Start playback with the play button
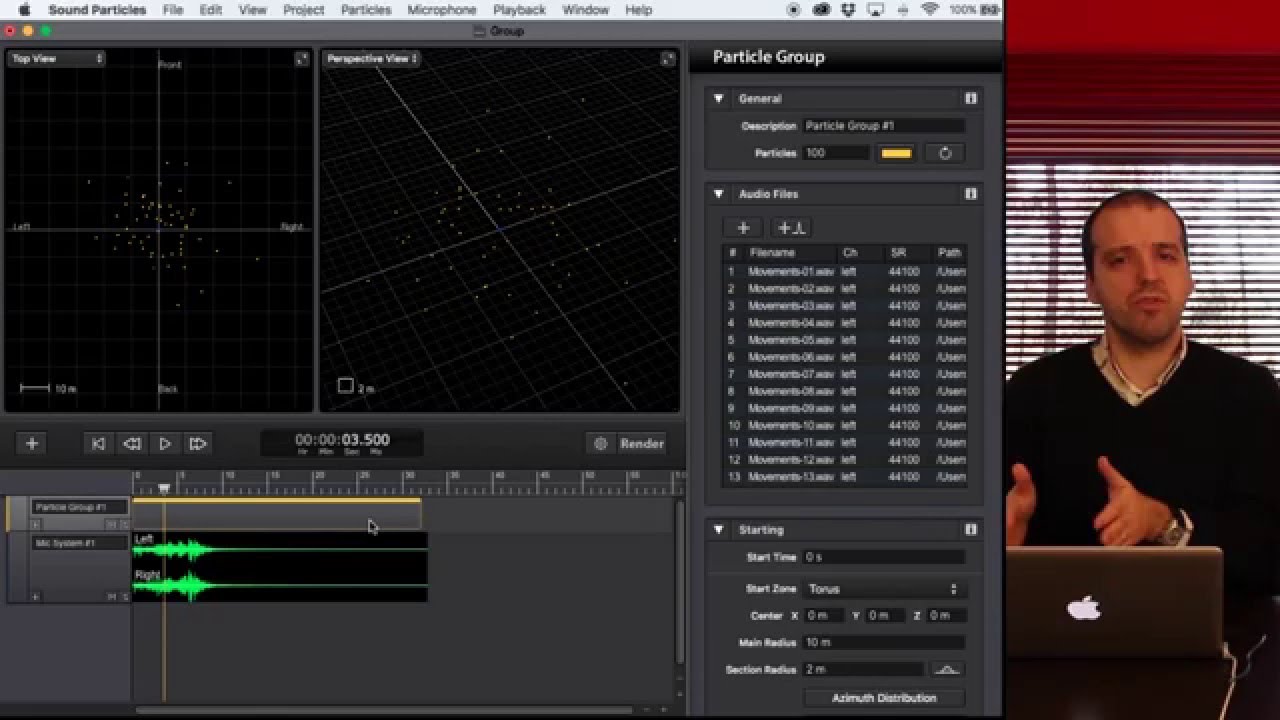 165,444
